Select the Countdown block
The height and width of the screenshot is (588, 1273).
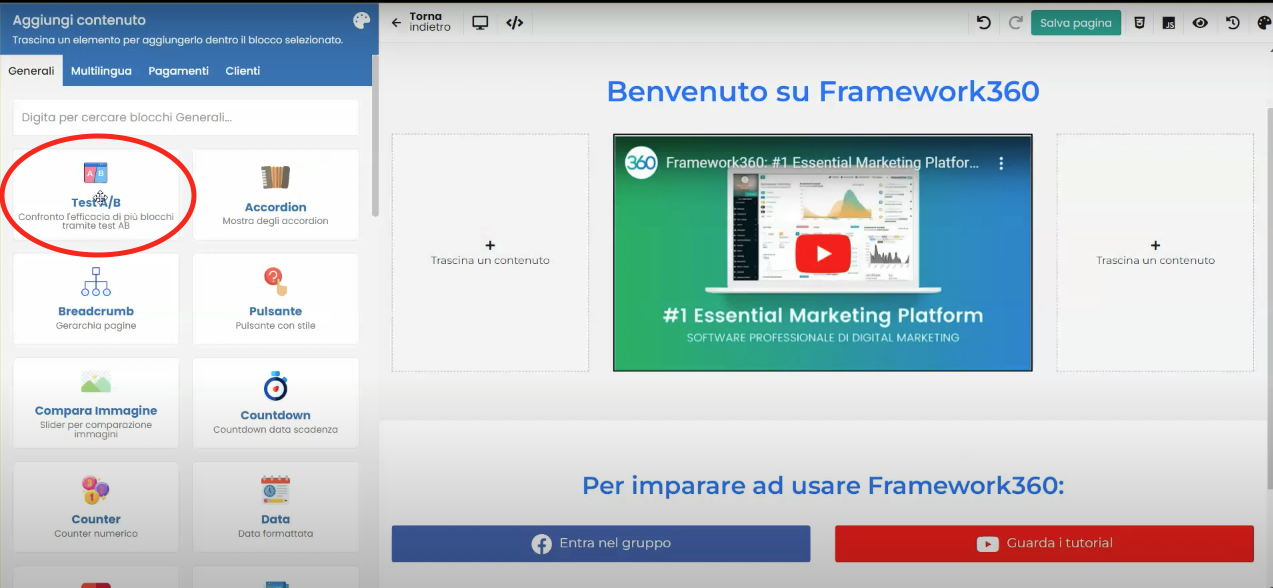[x=275, y=403]
